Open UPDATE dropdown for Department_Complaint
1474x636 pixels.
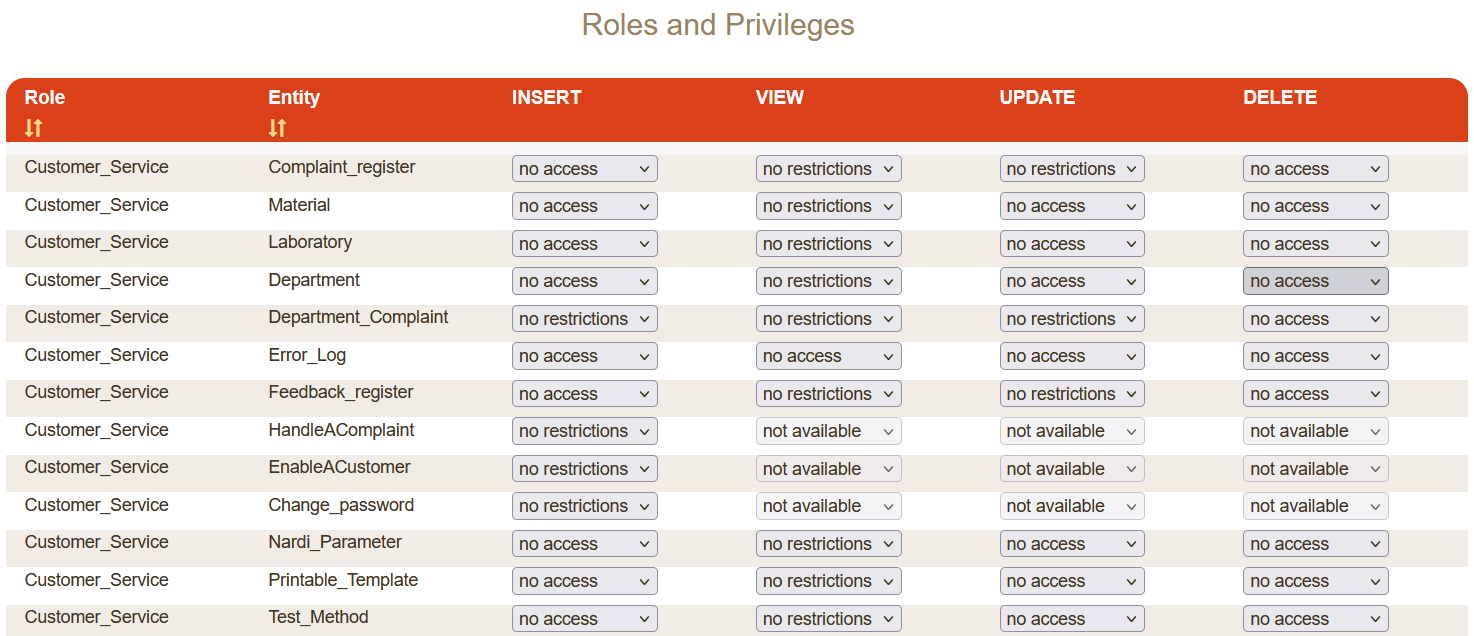click(1072, 319)
